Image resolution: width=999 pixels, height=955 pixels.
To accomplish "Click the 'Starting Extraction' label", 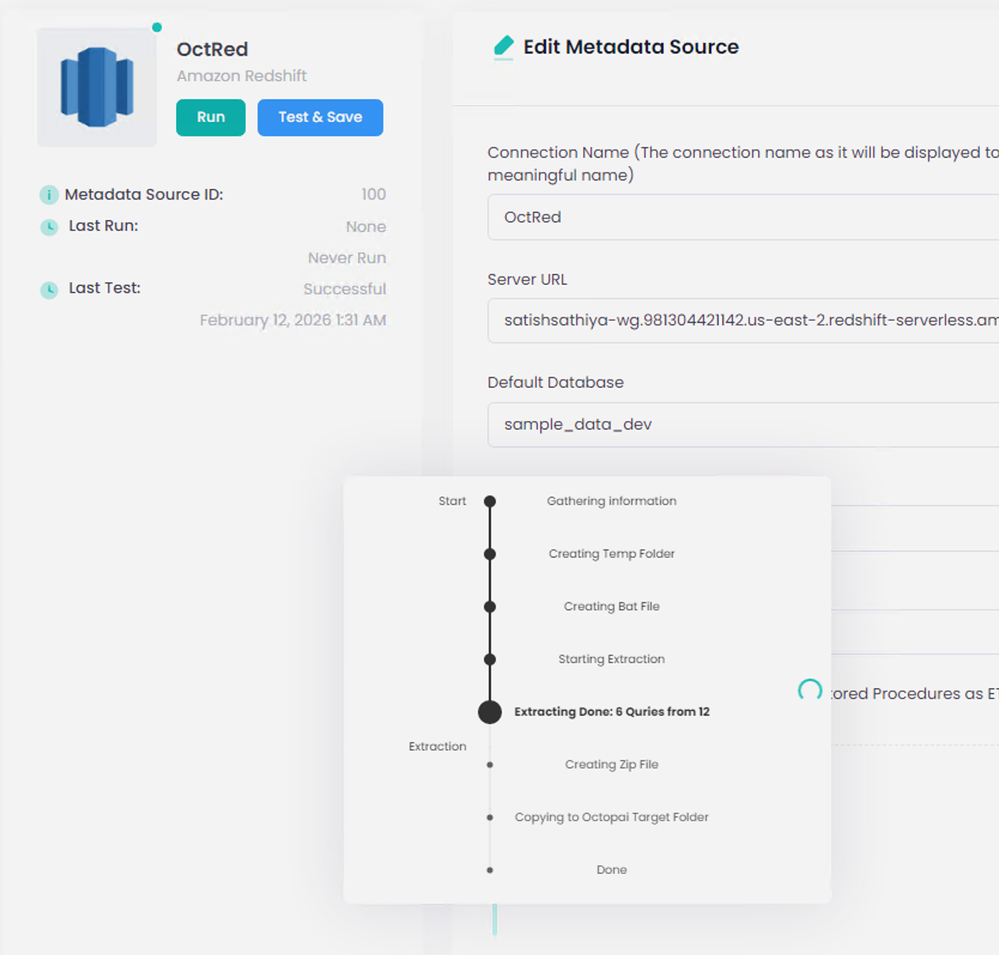I will click(x=612, y=659).
